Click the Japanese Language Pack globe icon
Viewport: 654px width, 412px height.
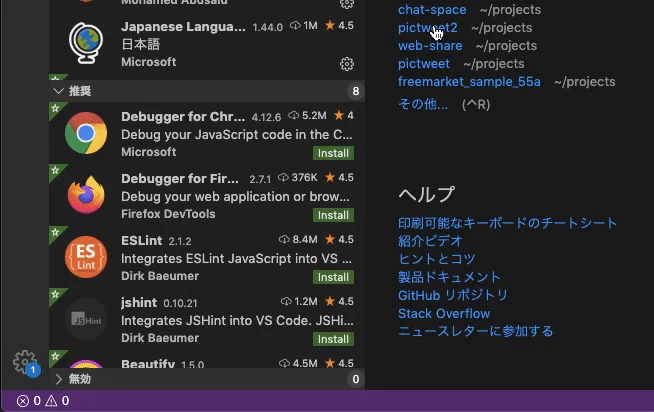tap(86, 43)
